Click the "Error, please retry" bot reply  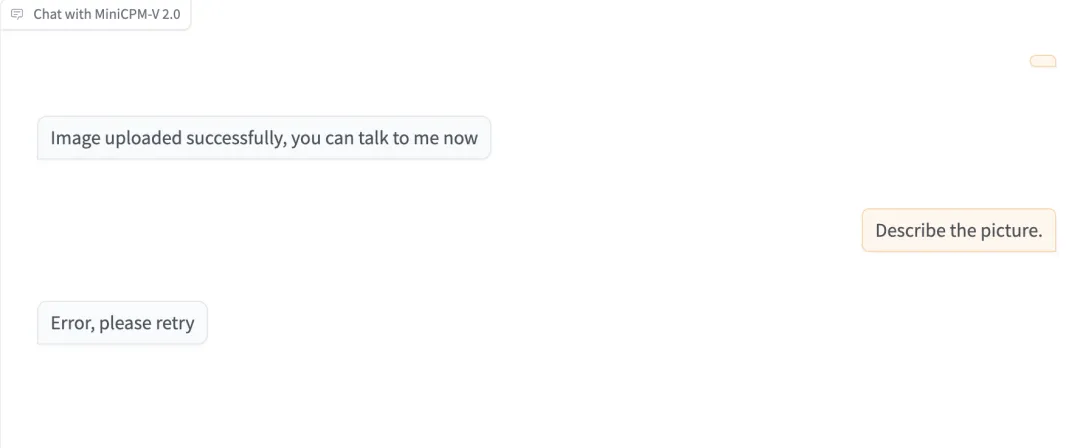[122, 323]
